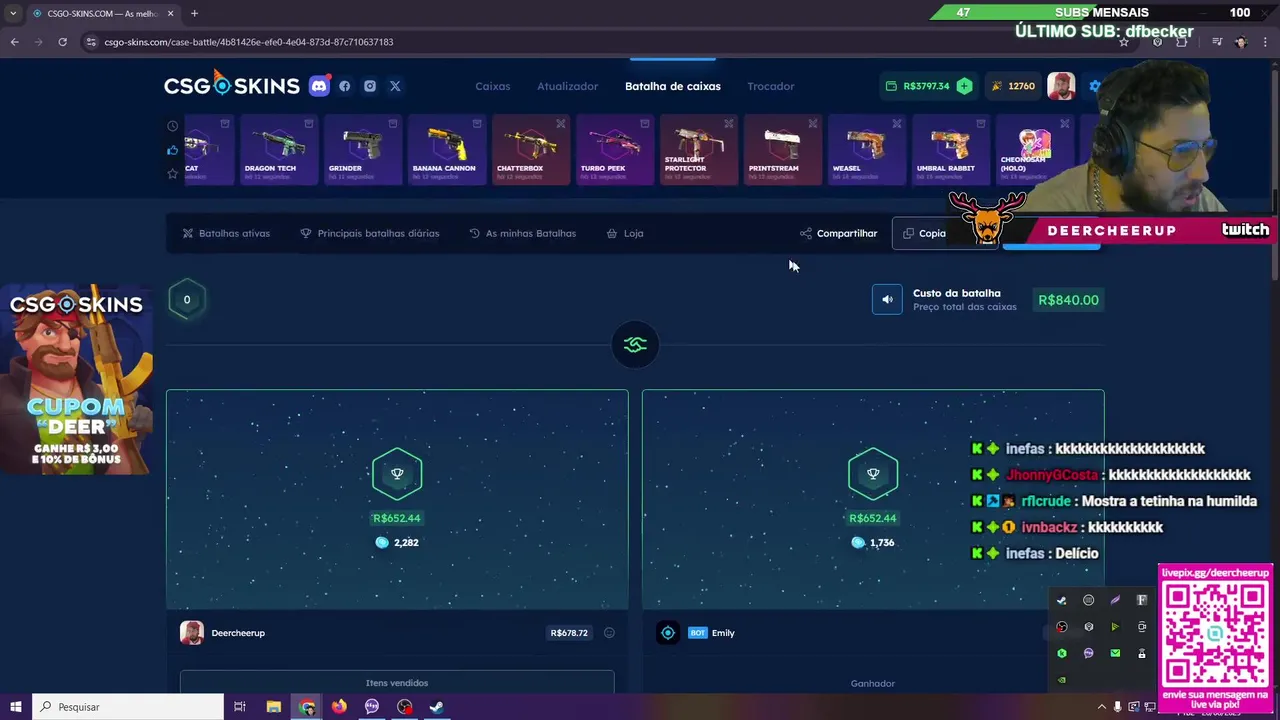Screen dimensions: 1280x720
Task: Open the Starlight Protector drop card
Action: click(699, 150)
